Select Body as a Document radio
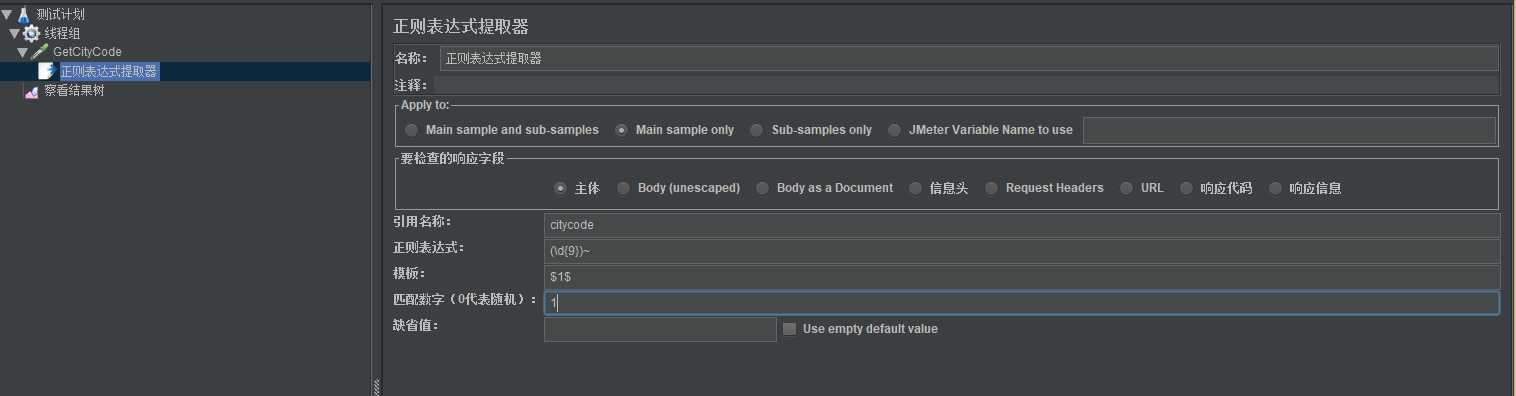 (763, 188)
